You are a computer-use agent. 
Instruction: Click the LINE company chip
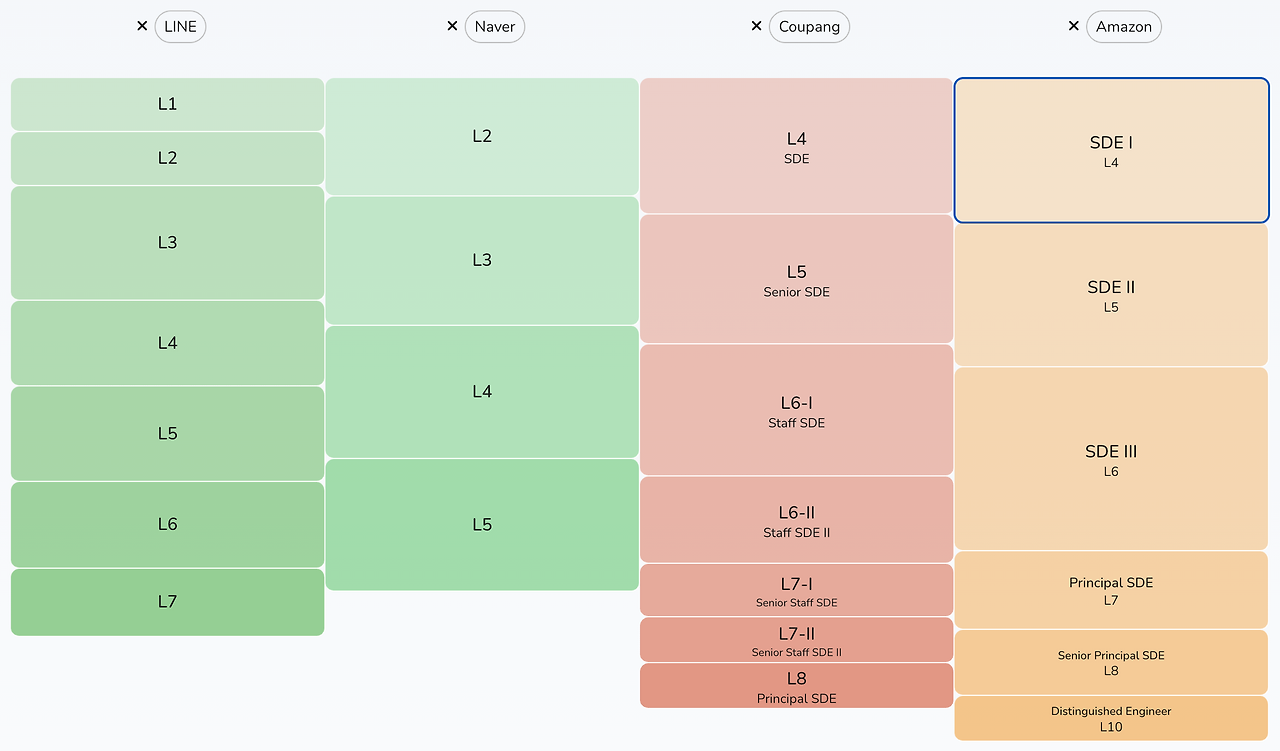pyautogui.click(x=180, y=27)
